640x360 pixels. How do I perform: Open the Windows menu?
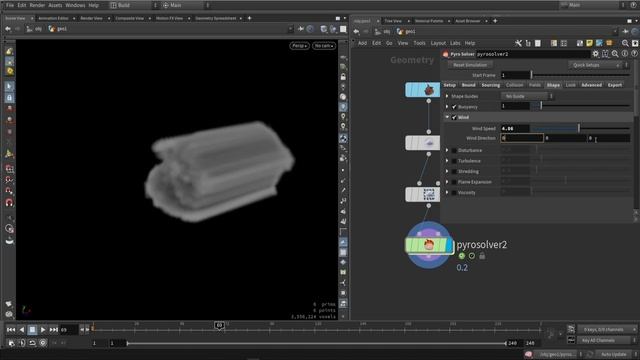[x=75, y=5]
